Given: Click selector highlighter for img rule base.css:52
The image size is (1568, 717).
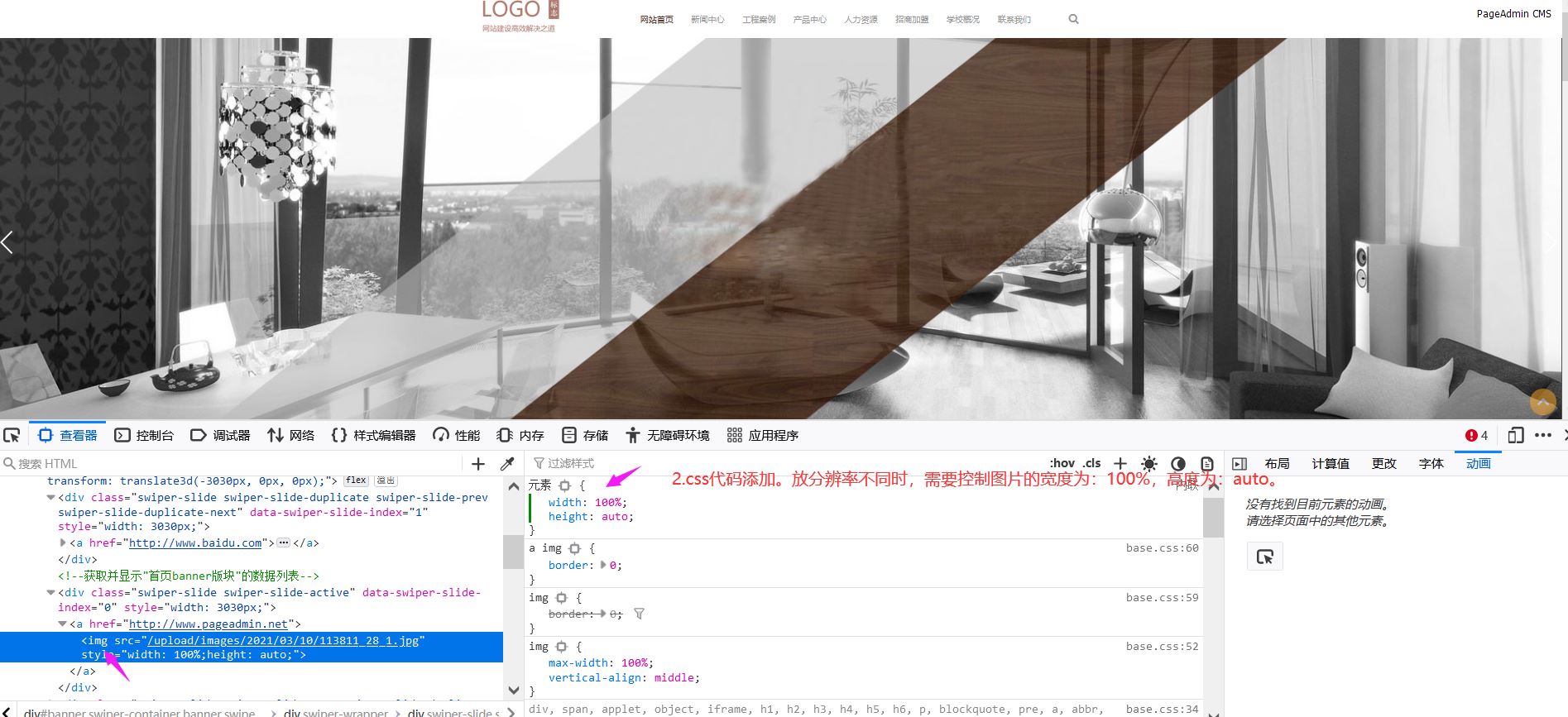Looking at the screenshot, I should pyautogui.click(x=562, y=647).
